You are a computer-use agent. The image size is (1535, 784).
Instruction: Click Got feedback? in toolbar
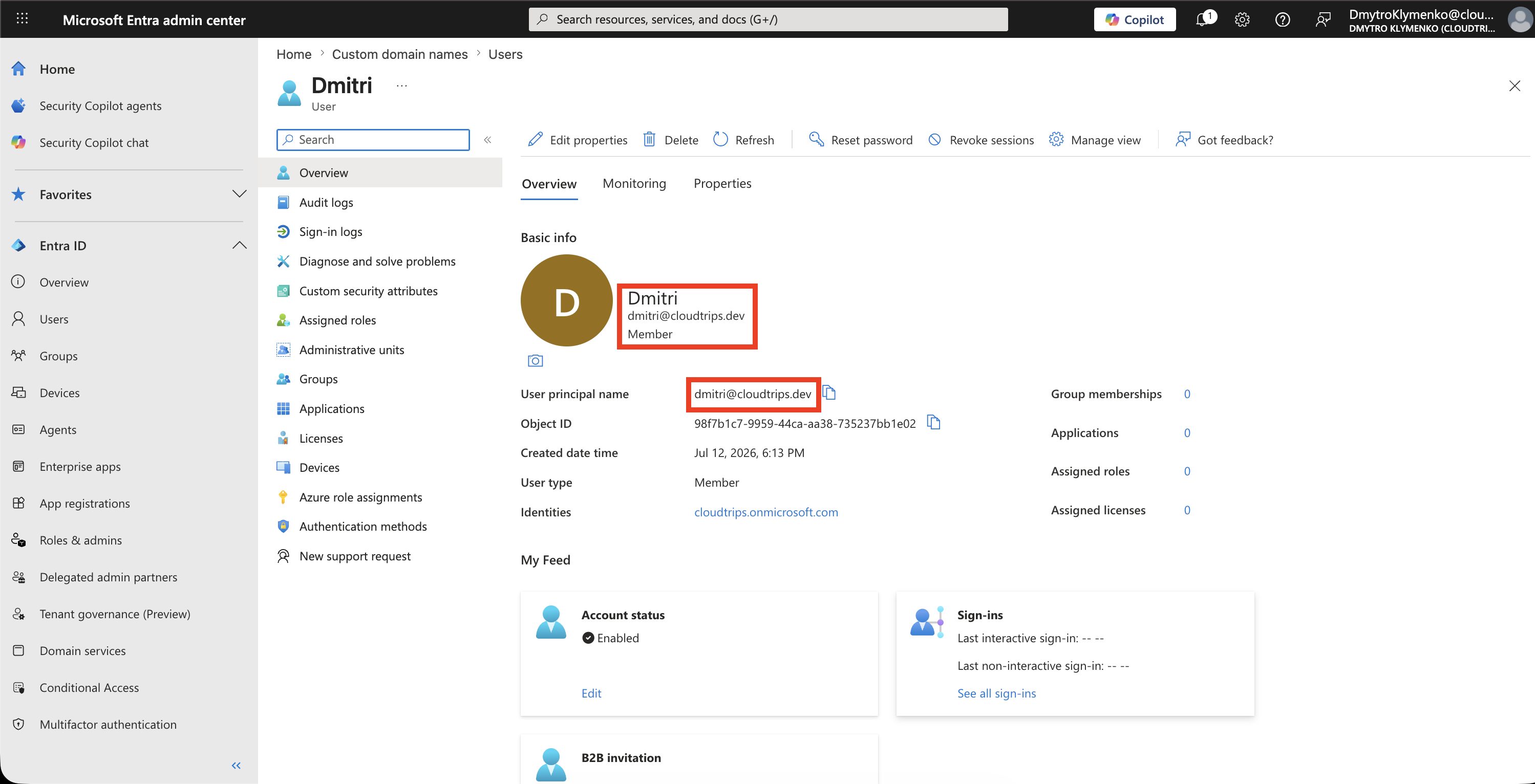click(x=1224, y=140)
